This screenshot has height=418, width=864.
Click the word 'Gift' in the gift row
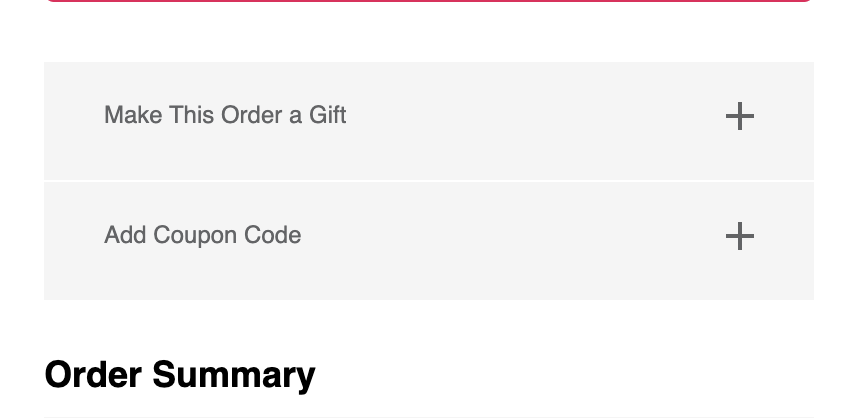coord(327,115)
